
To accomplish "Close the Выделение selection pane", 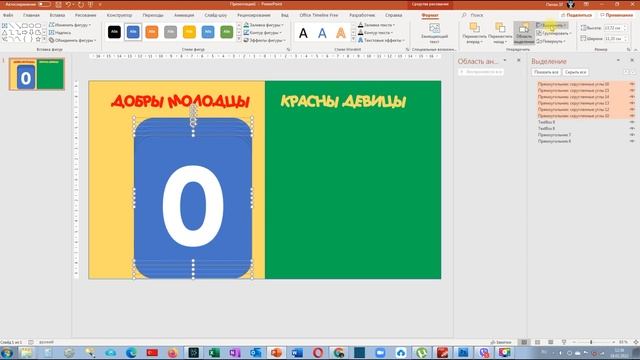I will pyautogui.click(x=632, y=60).
